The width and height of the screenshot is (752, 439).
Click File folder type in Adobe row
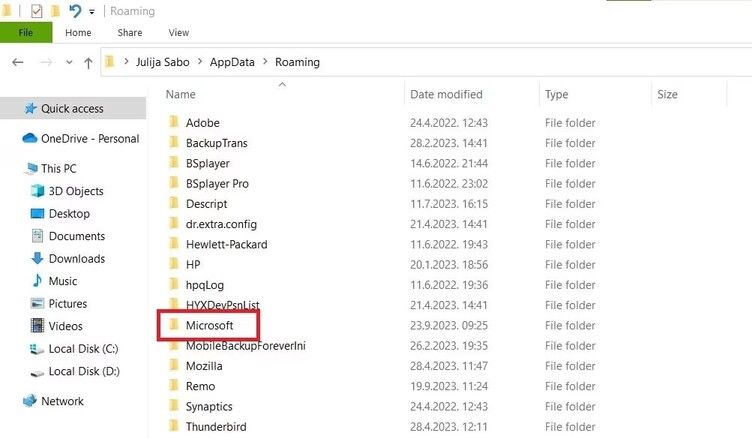[570, 123]
